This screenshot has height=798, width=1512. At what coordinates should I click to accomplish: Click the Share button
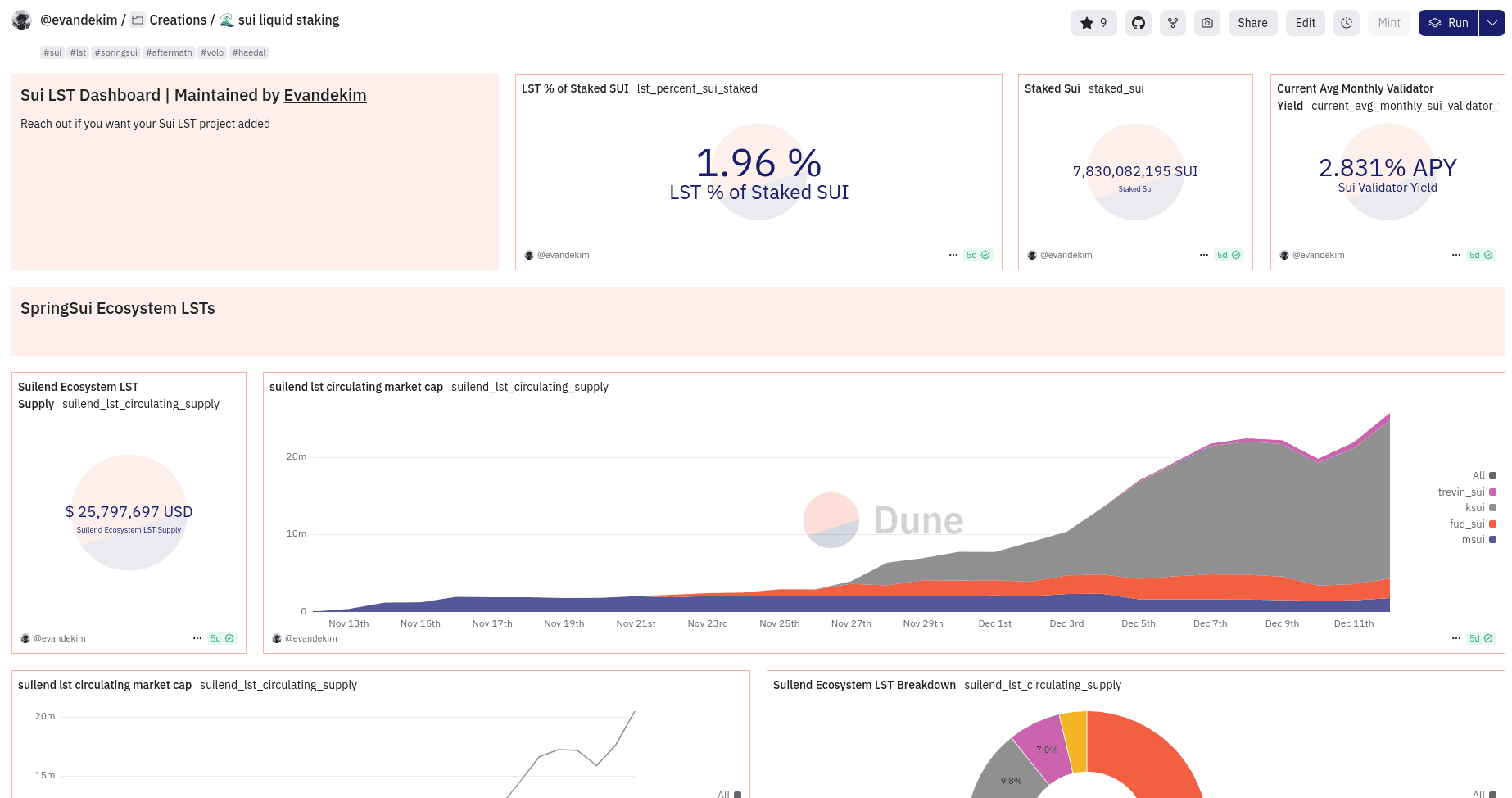coord(1252,23)
